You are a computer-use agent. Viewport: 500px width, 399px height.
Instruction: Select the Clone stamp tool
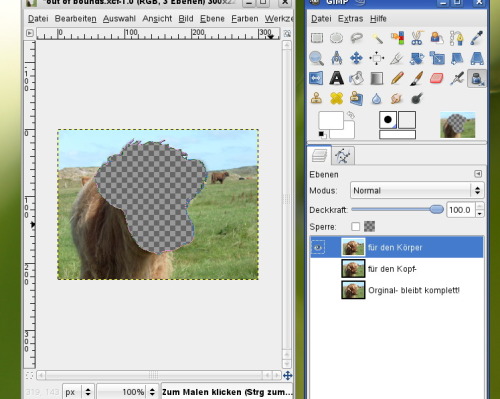tap(317, 99)
